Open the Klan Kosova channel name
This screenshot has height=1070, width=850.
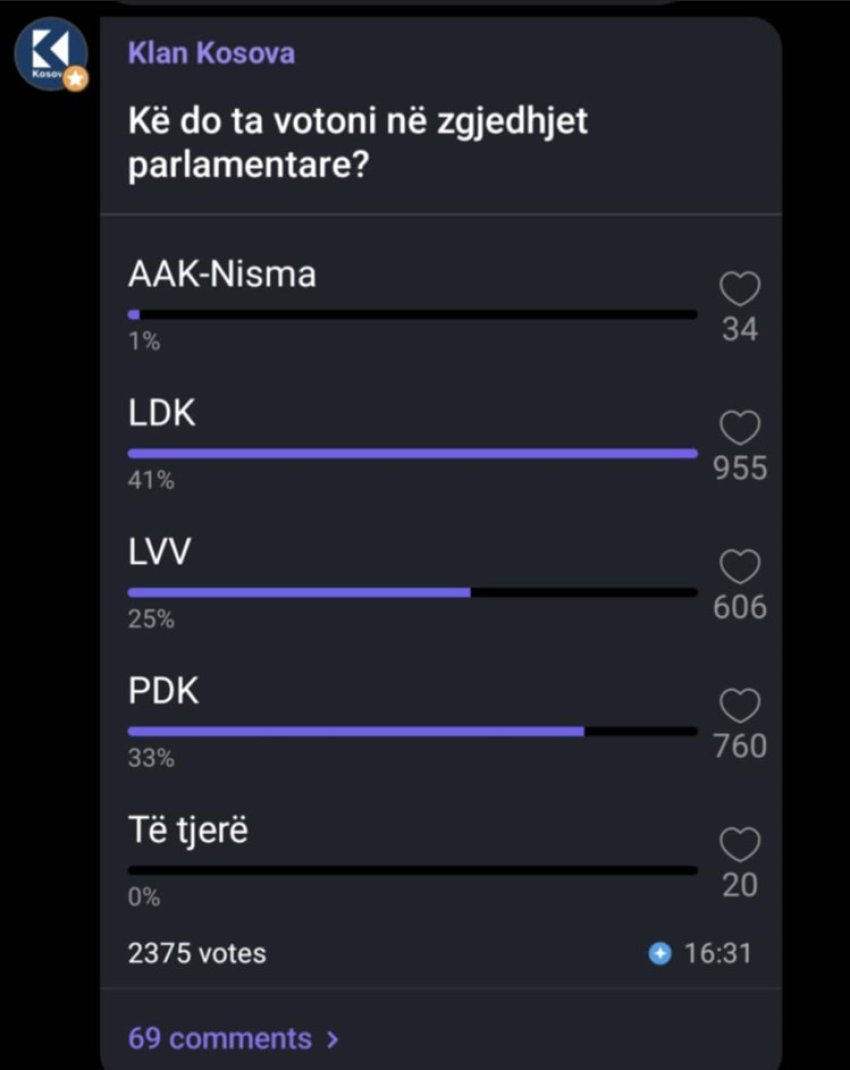pyautogui.click(x=211, y=53)
